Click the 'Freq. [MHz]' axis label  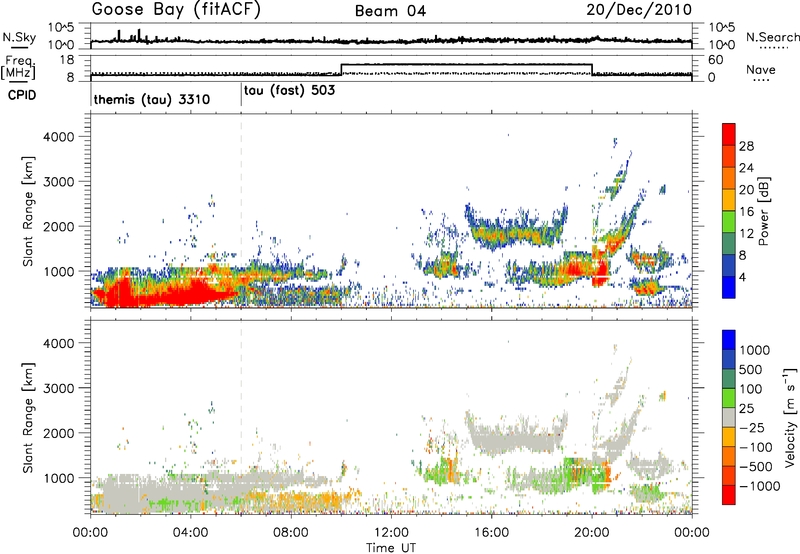(x=19, y=67)
